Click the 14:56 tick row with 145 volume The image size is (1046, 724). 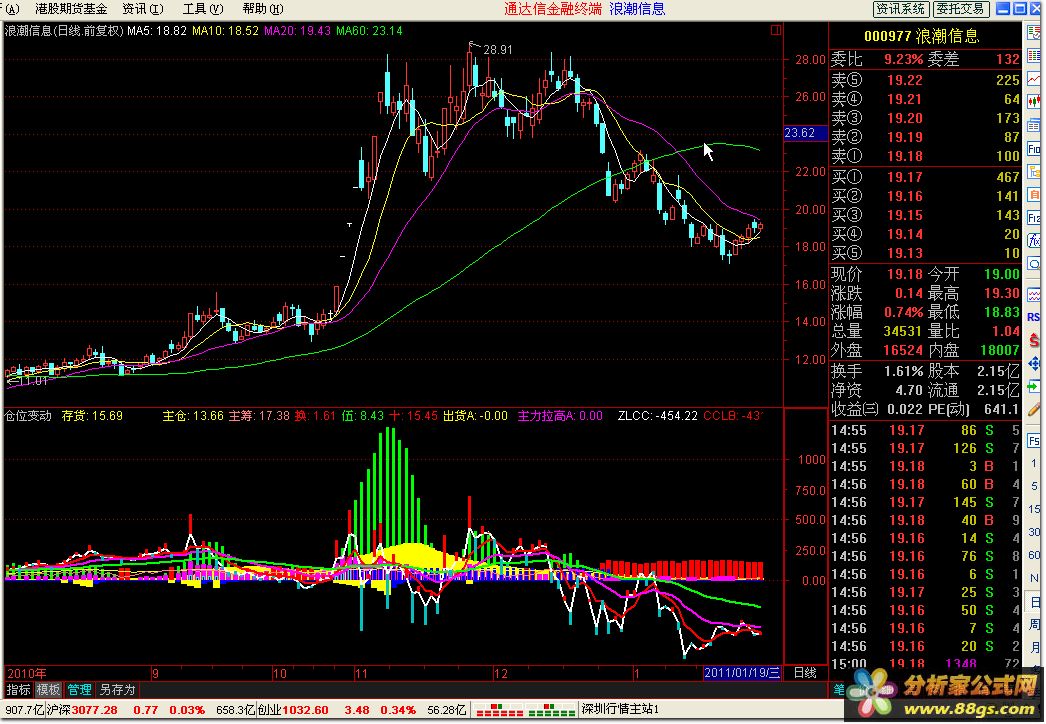pyautogui.click(x=925, y=502)
